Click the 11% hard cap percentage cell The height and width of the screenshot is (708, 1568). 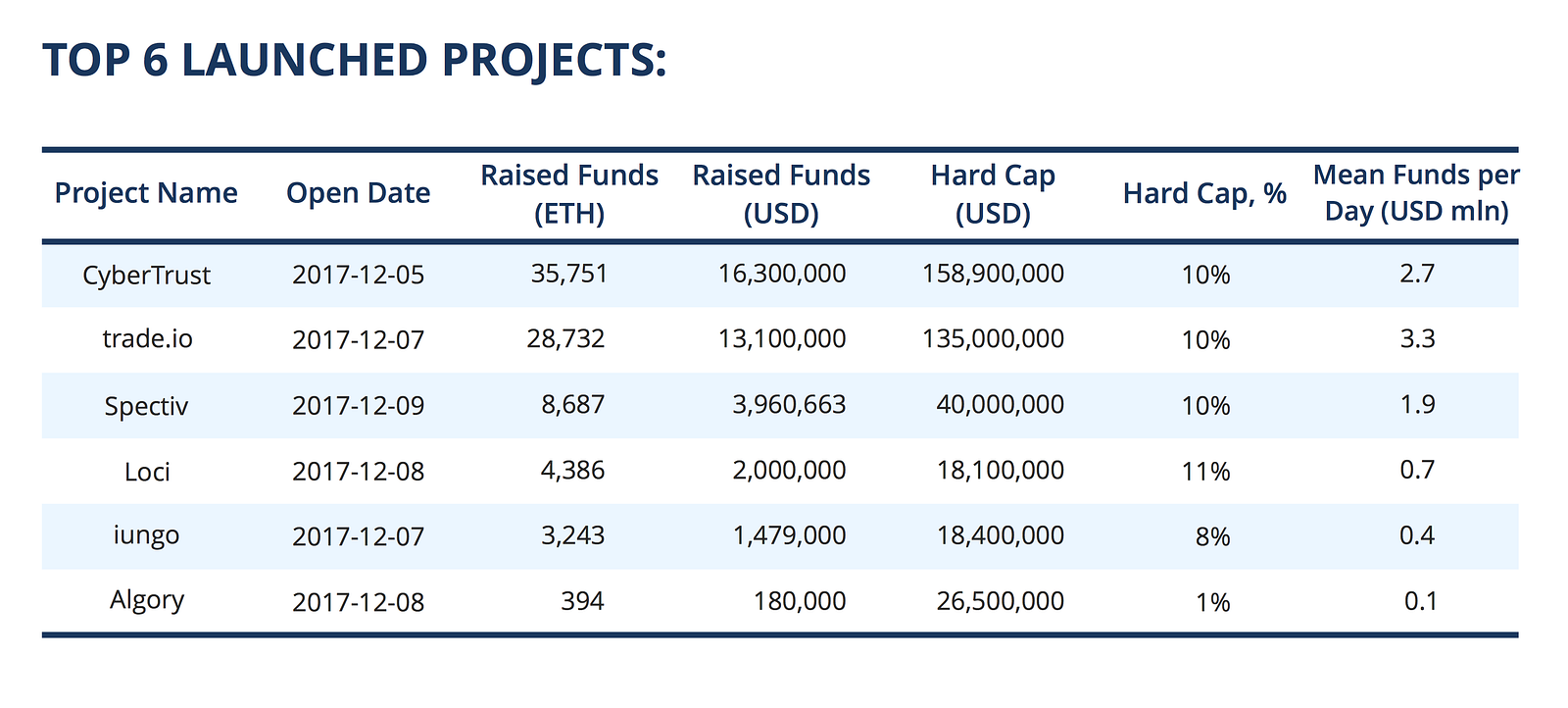tap(1205, 472)
